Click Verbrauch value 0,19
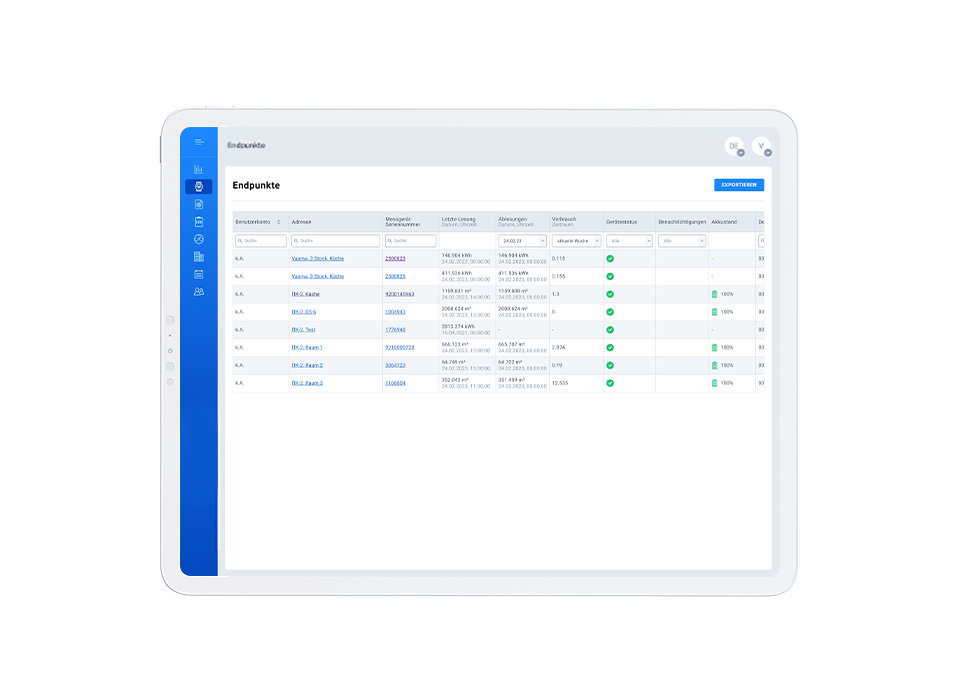960x700 pixels. [557, 365]
